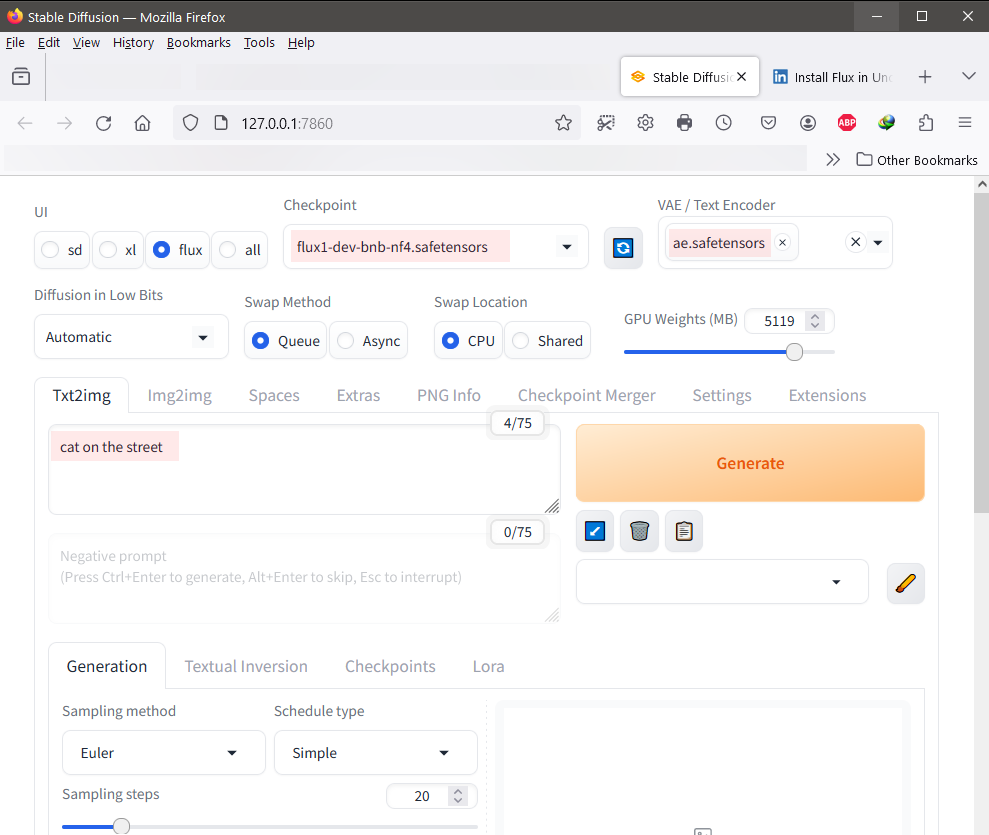
Task: Click the trash can clear prompt icon
Action: 640,531
